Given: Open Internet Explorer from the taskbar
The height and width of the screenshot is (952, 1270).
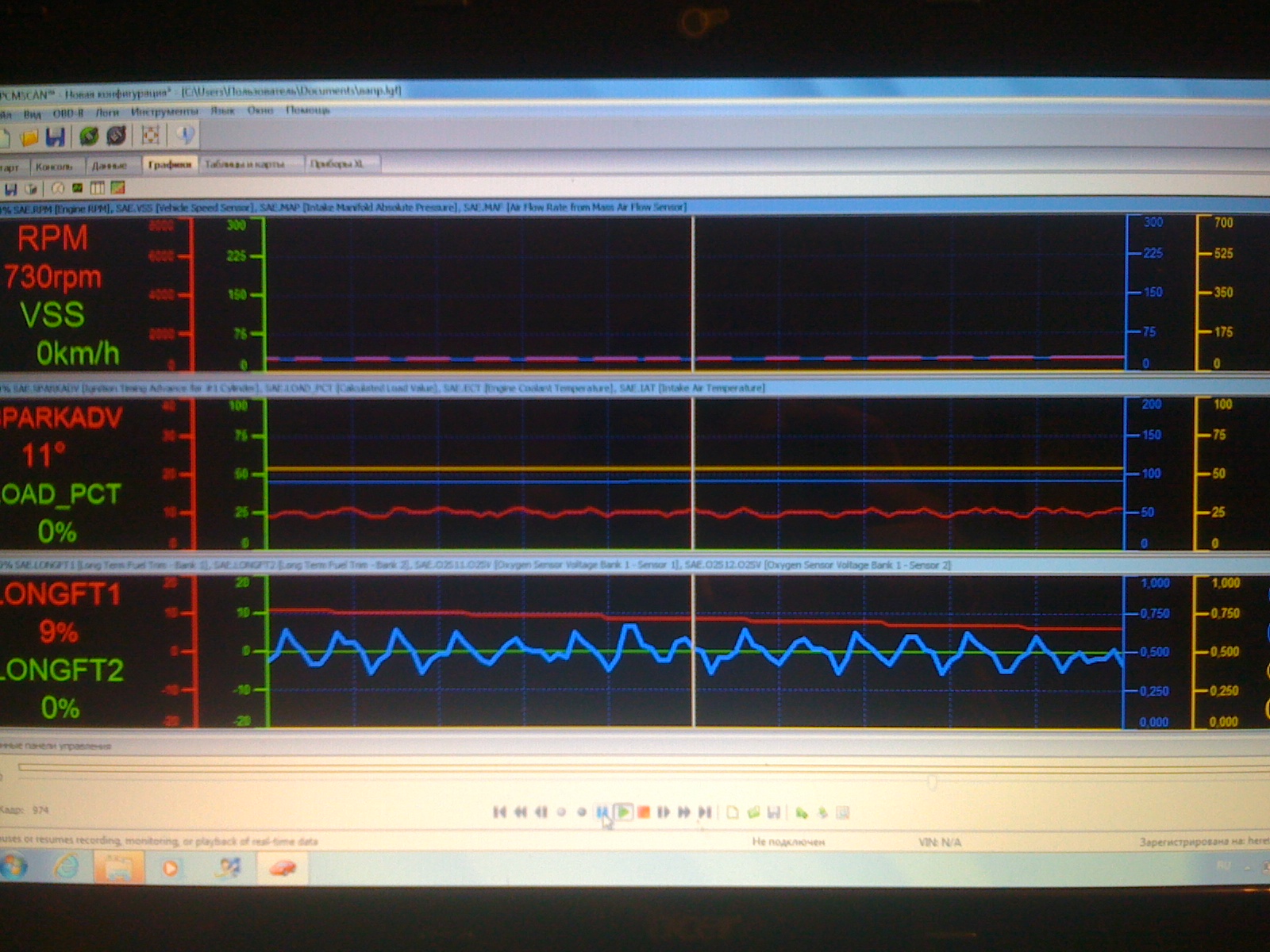Looking at the screenshot, I should 67,866.
